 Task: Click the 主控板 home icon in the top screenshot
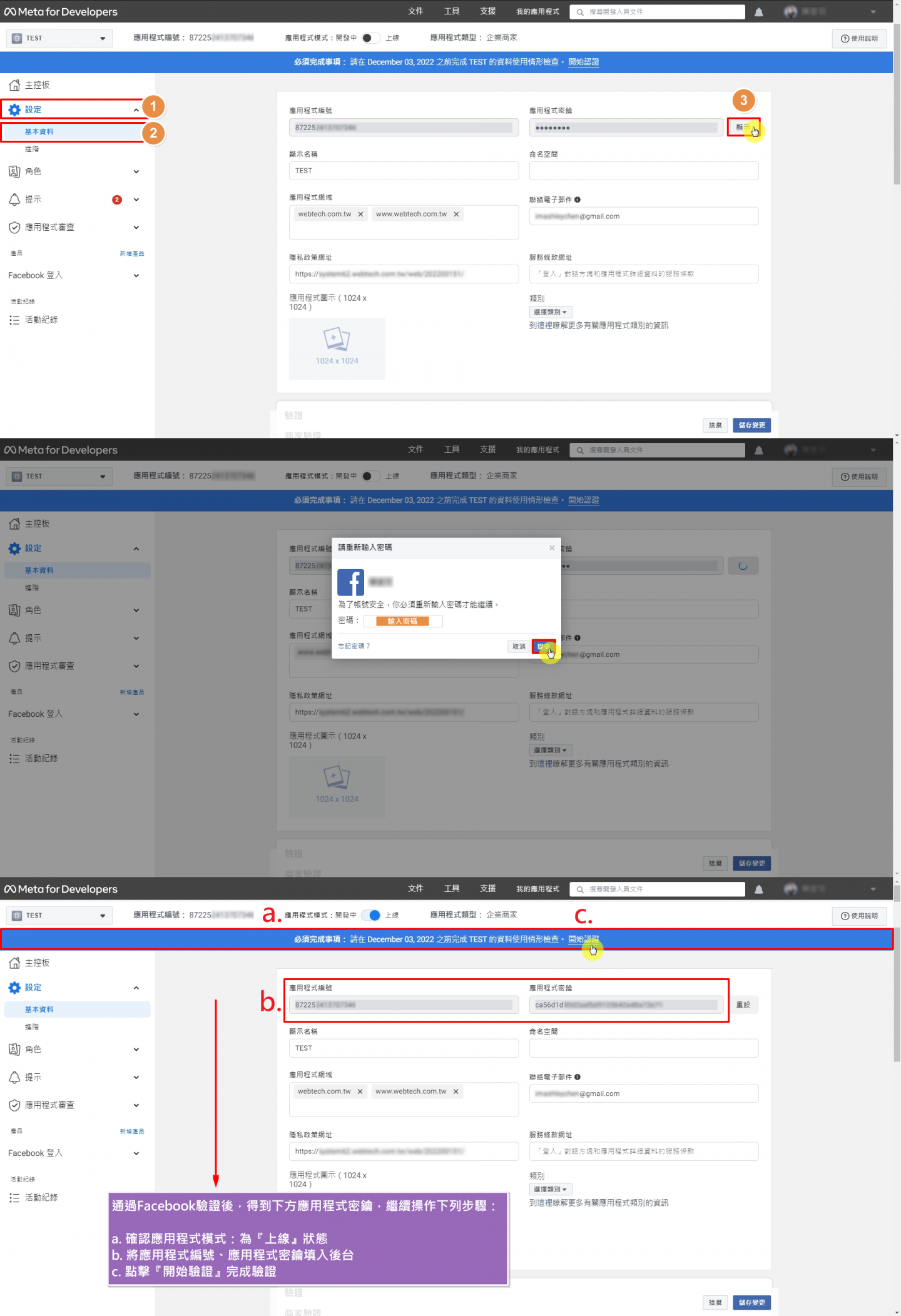[14, 85]
